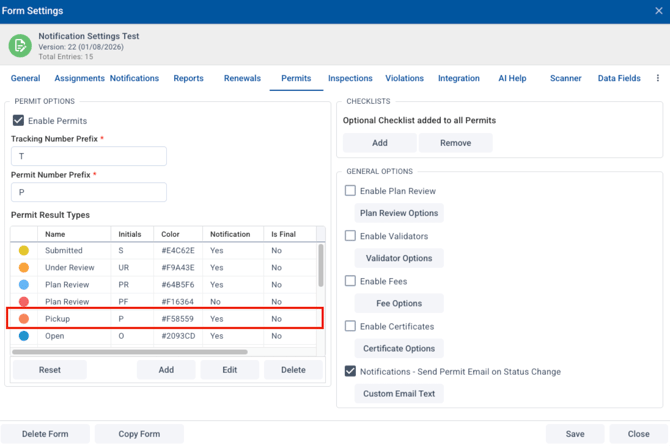Click the blue Open status color dot
670x446 pixels.
click(24, 336)
